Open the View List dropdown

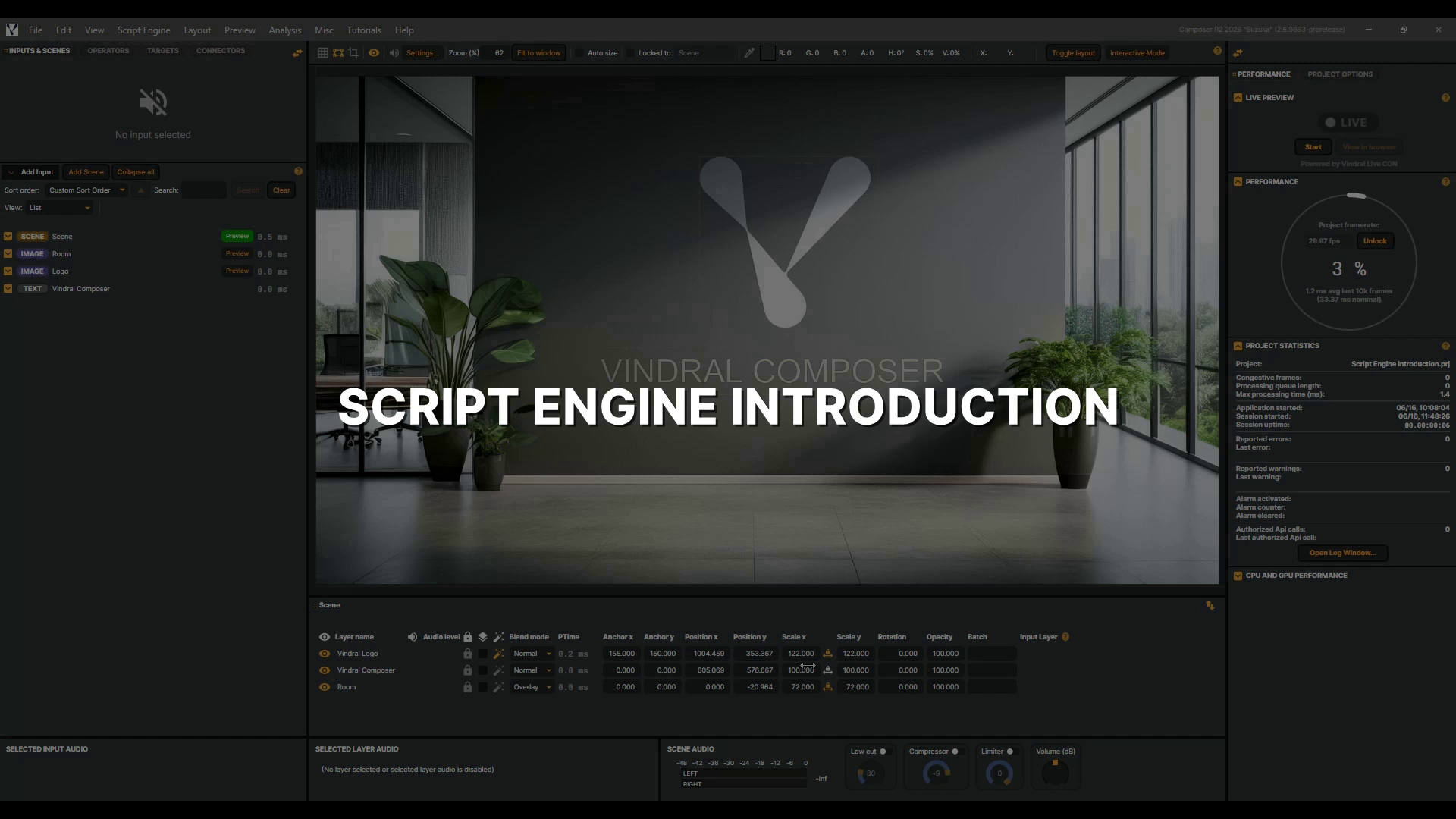tap(59, 208)
